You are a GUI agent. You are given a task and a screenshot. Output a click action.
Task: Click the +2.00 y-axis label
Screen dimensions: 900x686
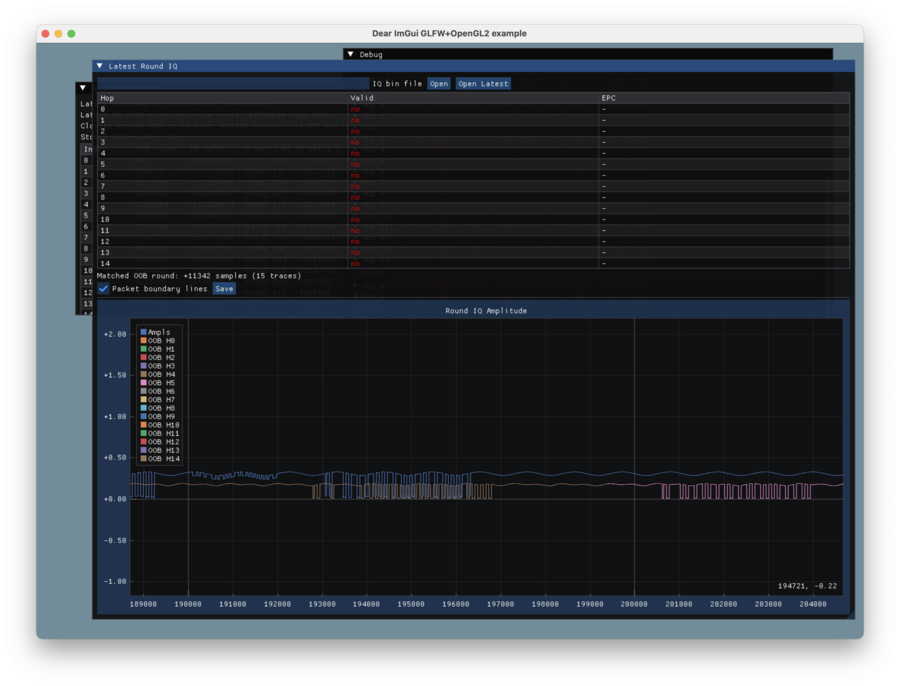point(115,334)
